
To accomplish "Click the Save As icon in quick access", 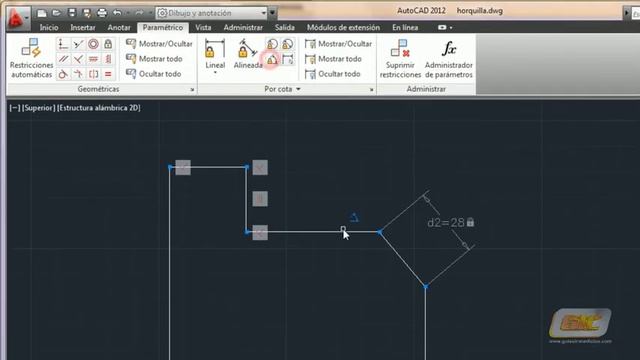I will coord(87,13).
